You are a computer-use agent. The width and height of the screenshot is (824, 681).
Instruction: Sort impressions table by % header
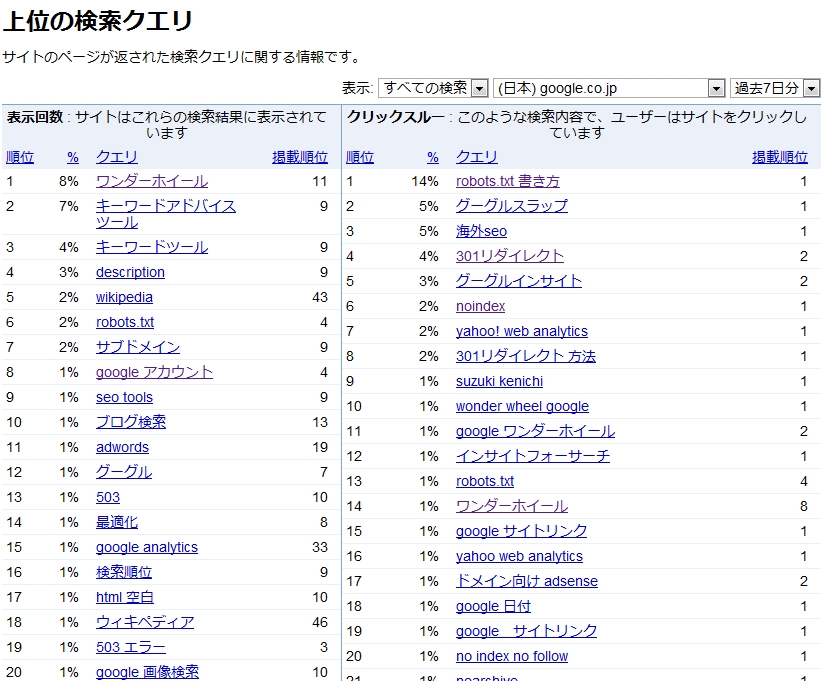coord(73,157)
